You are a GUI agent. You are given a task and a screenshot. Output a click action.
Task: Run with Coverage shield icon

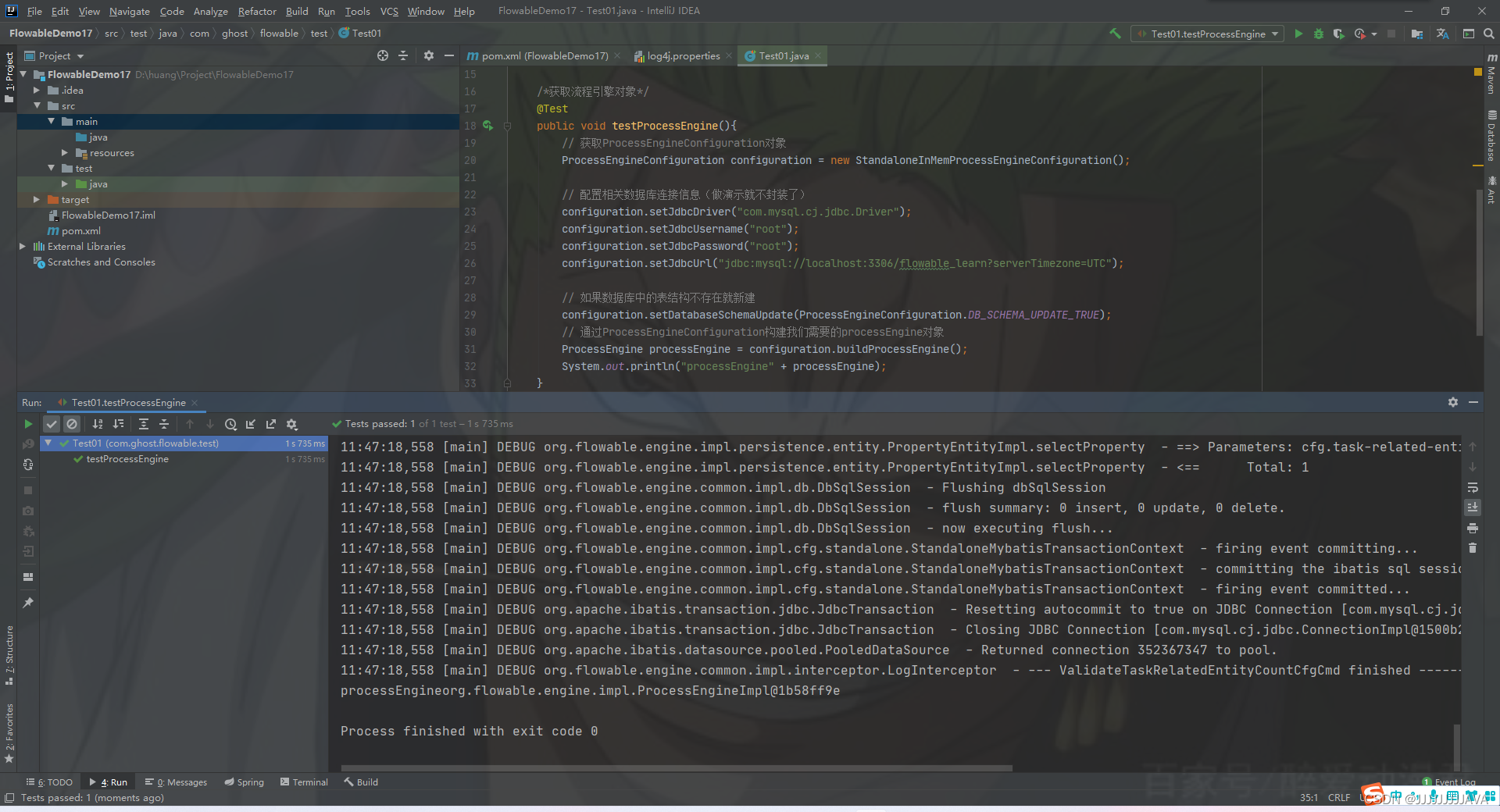1338,34
